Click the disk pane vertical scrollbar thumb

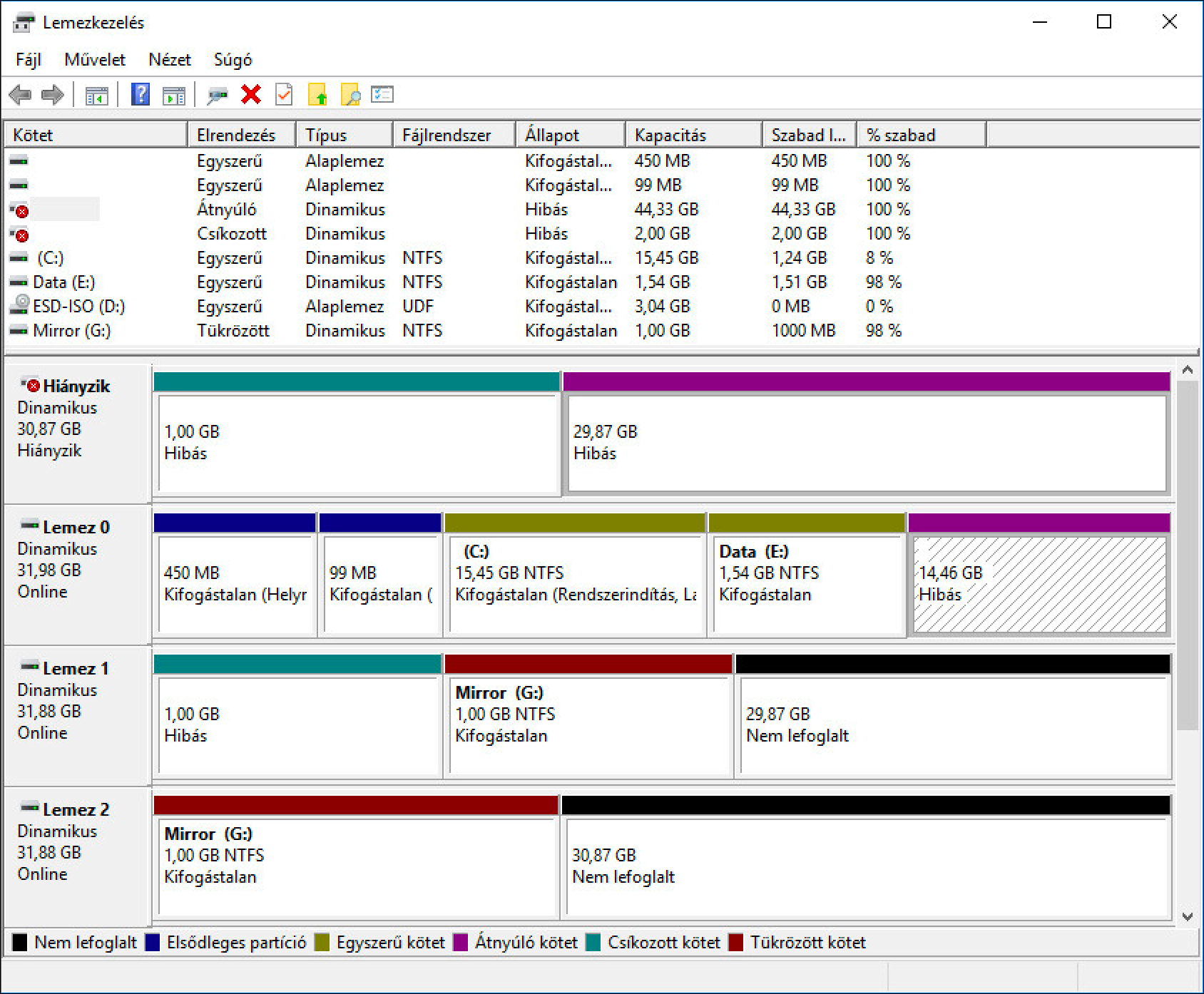click(x=1188, y=555)
